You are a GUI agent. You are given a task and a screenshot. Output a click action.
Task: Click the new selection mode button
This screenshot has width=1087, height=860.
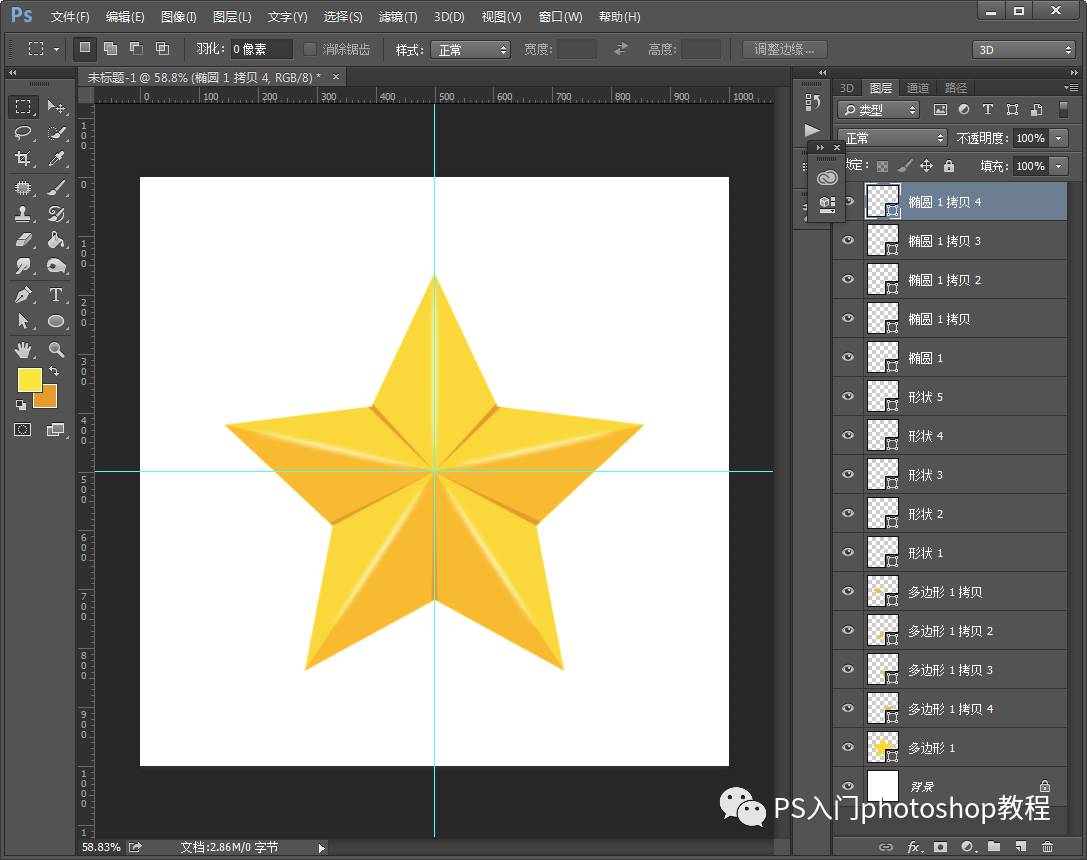tap(85, 48)
